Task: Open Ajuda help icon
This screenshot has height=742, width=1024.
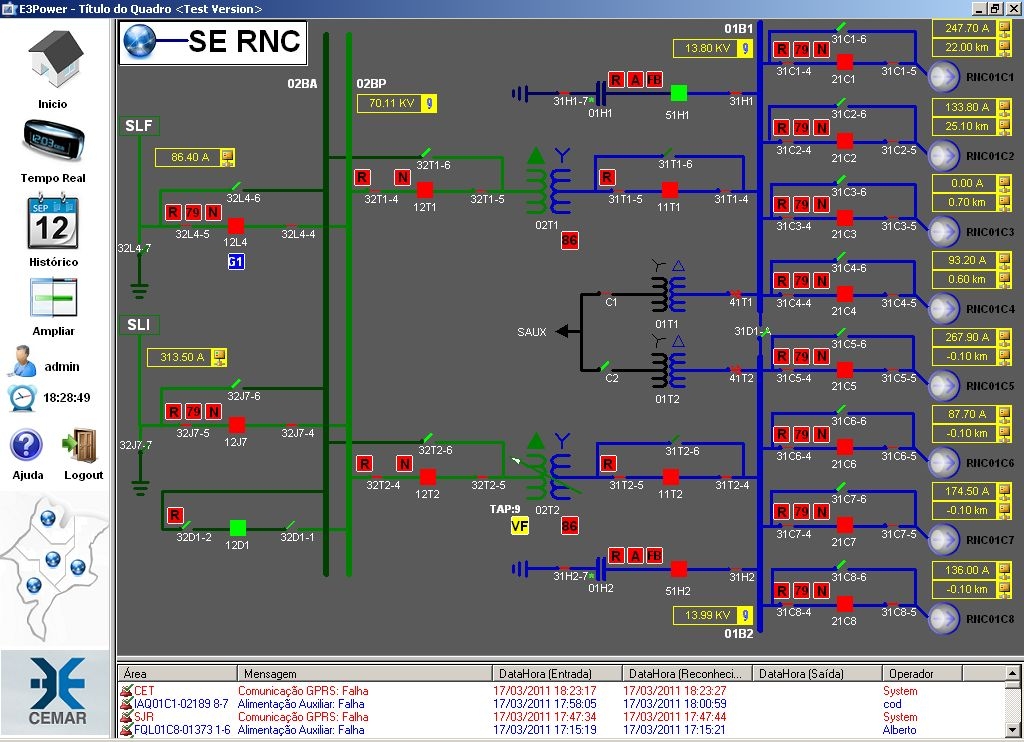Action: click(x=27, y=446)
